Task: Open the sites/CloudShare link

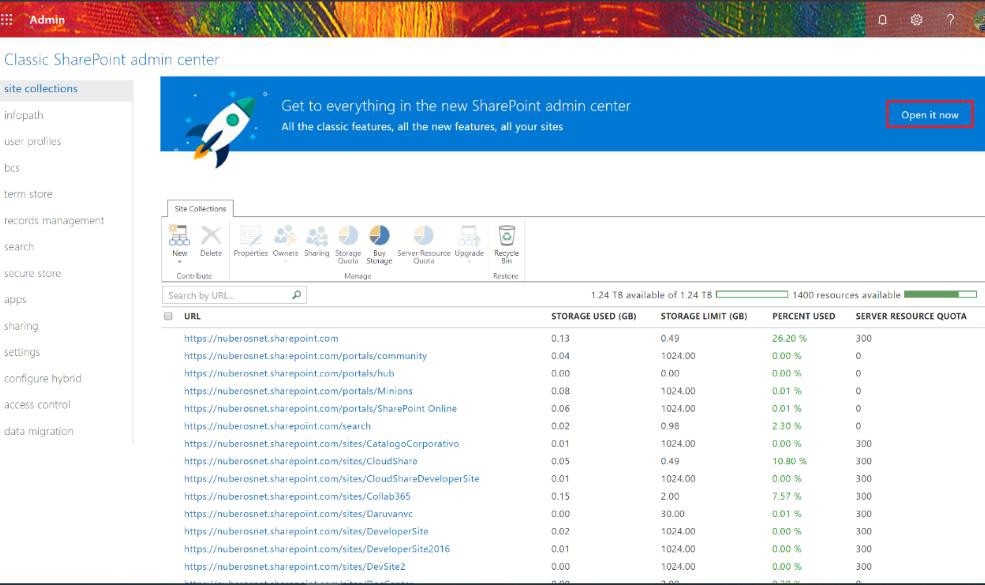Action: coord(301,461)
